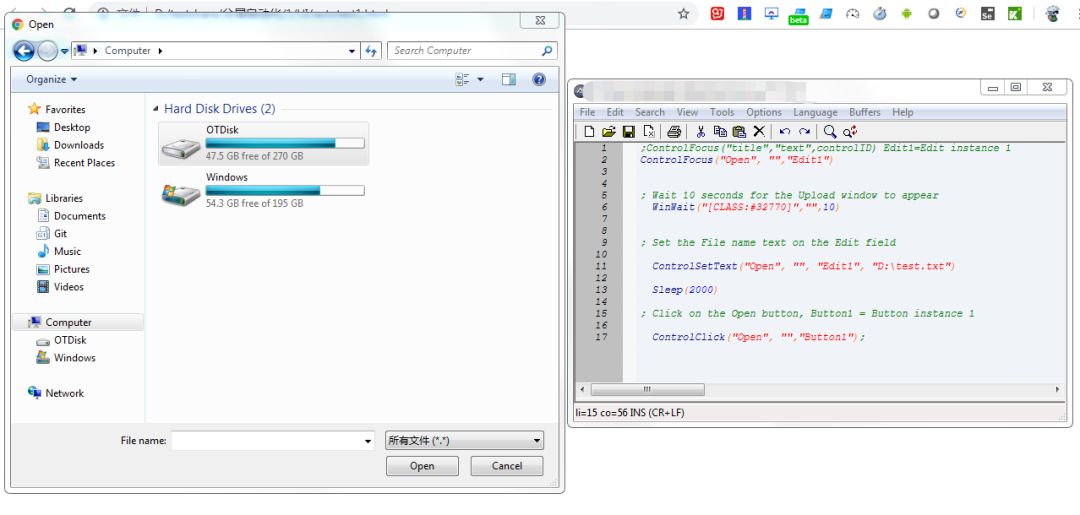Open the Language menu in editor
This screenshot has width=1080, height=515.
tap(815, 113)
